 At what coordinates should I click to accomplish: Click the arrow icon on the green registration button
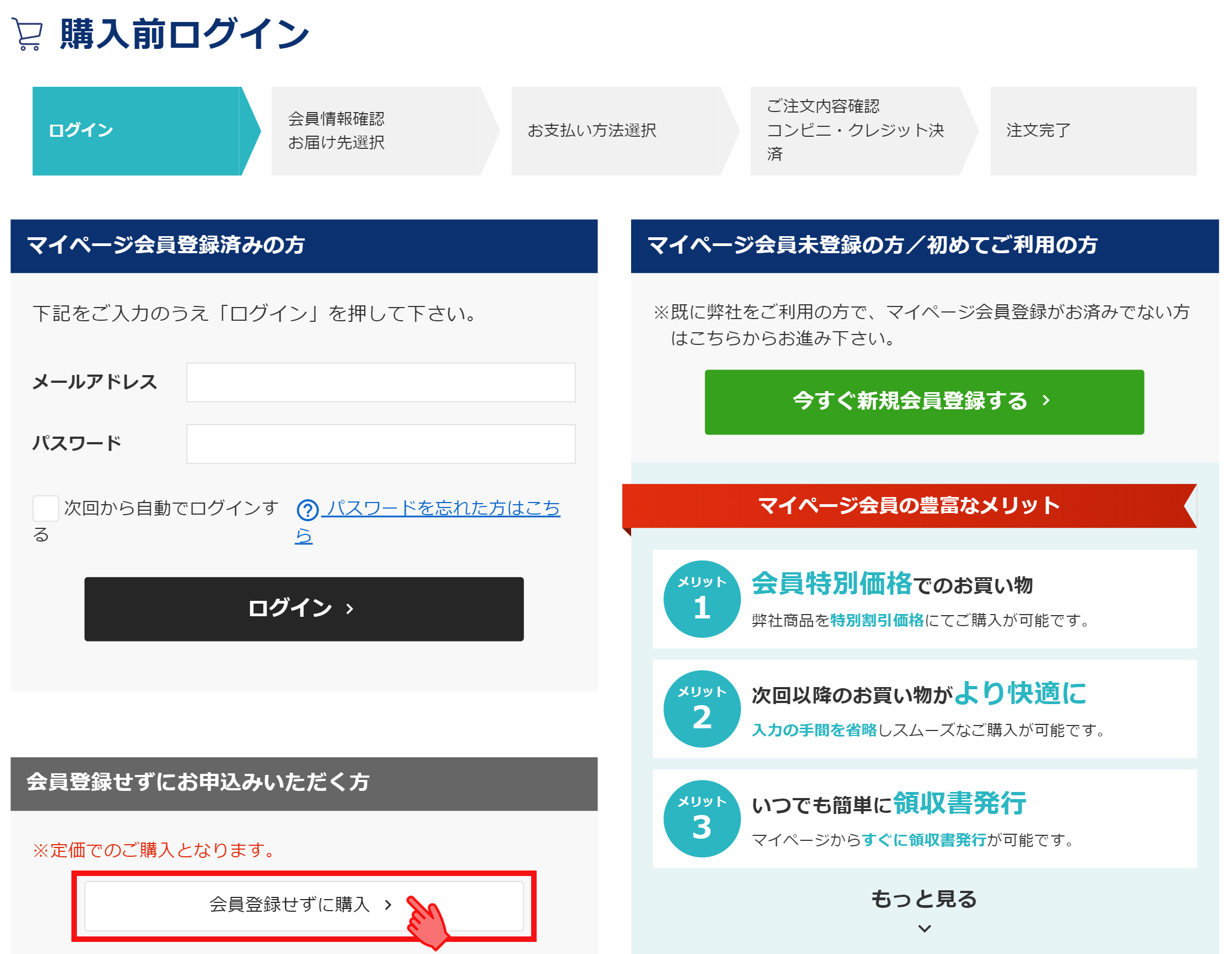coord(1046,400)
